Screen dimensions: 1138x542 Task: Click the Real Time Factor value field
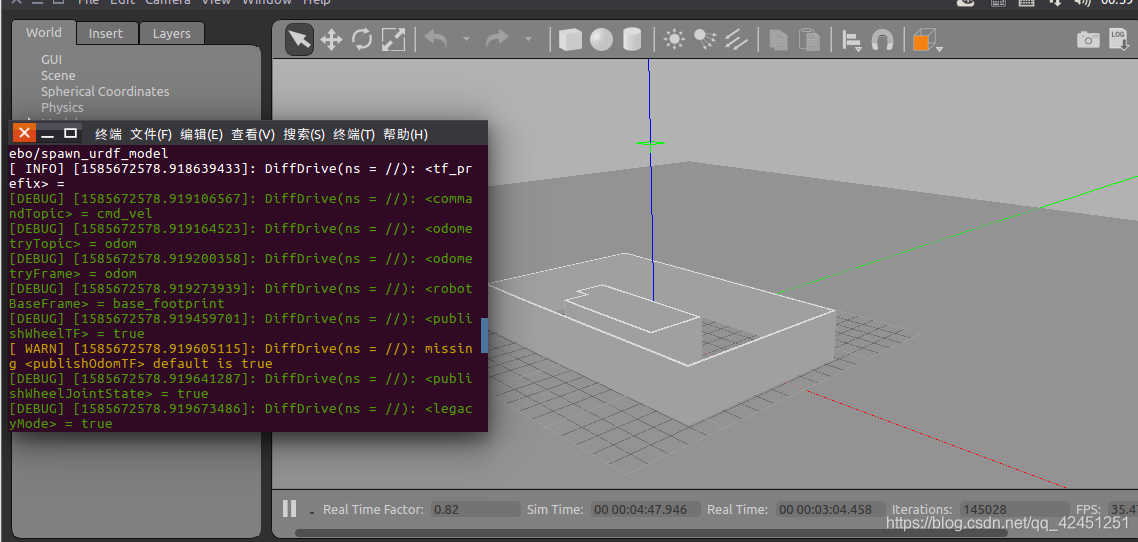[x=475, y=509]
